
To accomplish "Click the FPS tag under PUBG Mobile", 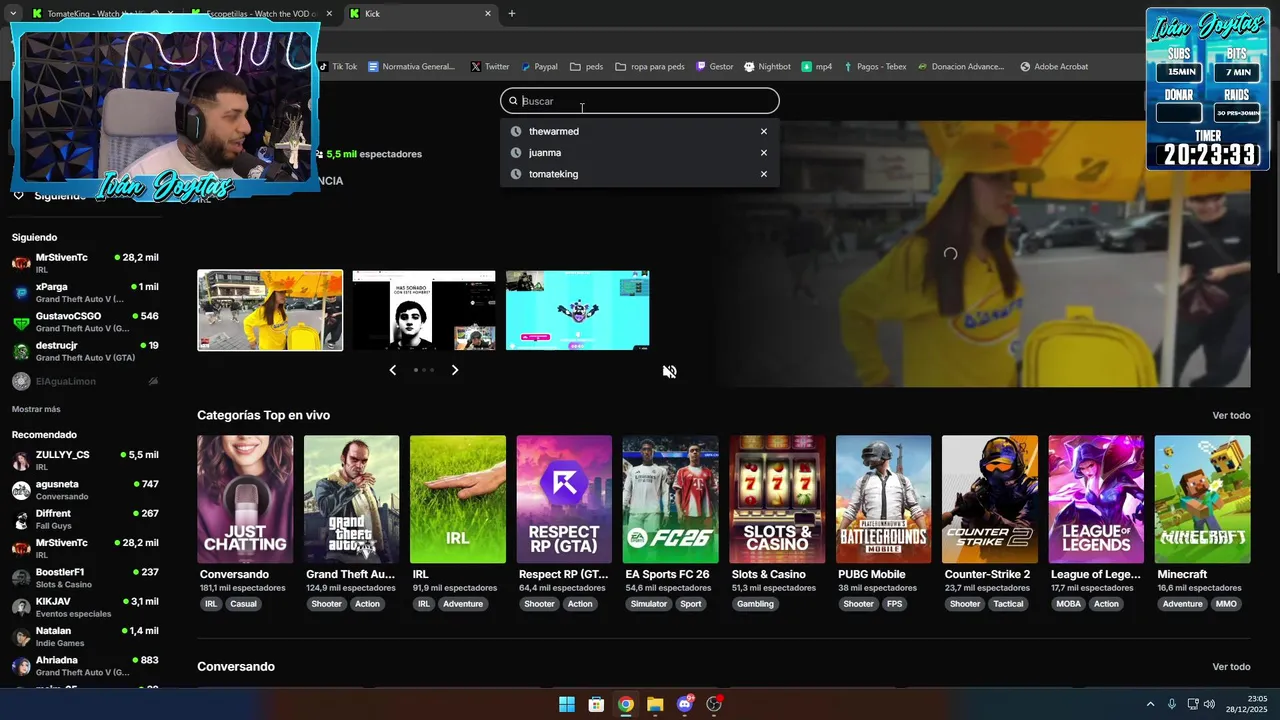I will 894,604.
